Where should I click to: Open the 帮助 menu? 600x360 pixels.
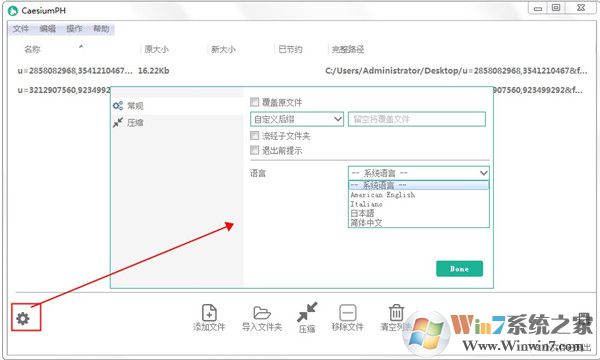(x=101, y=29)
